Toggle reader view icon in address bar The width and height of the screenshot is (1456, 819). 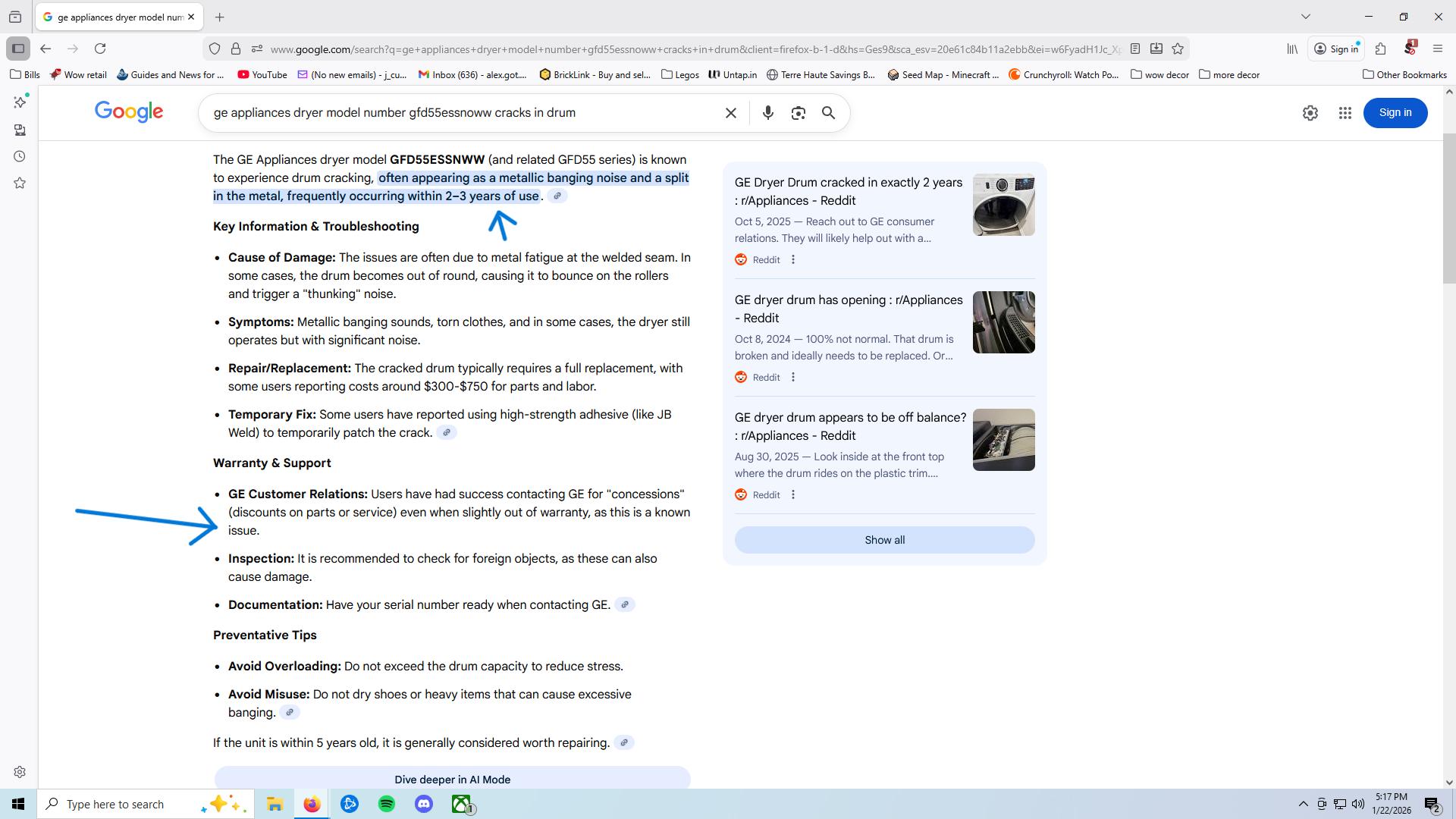(x=1135, y=49)
